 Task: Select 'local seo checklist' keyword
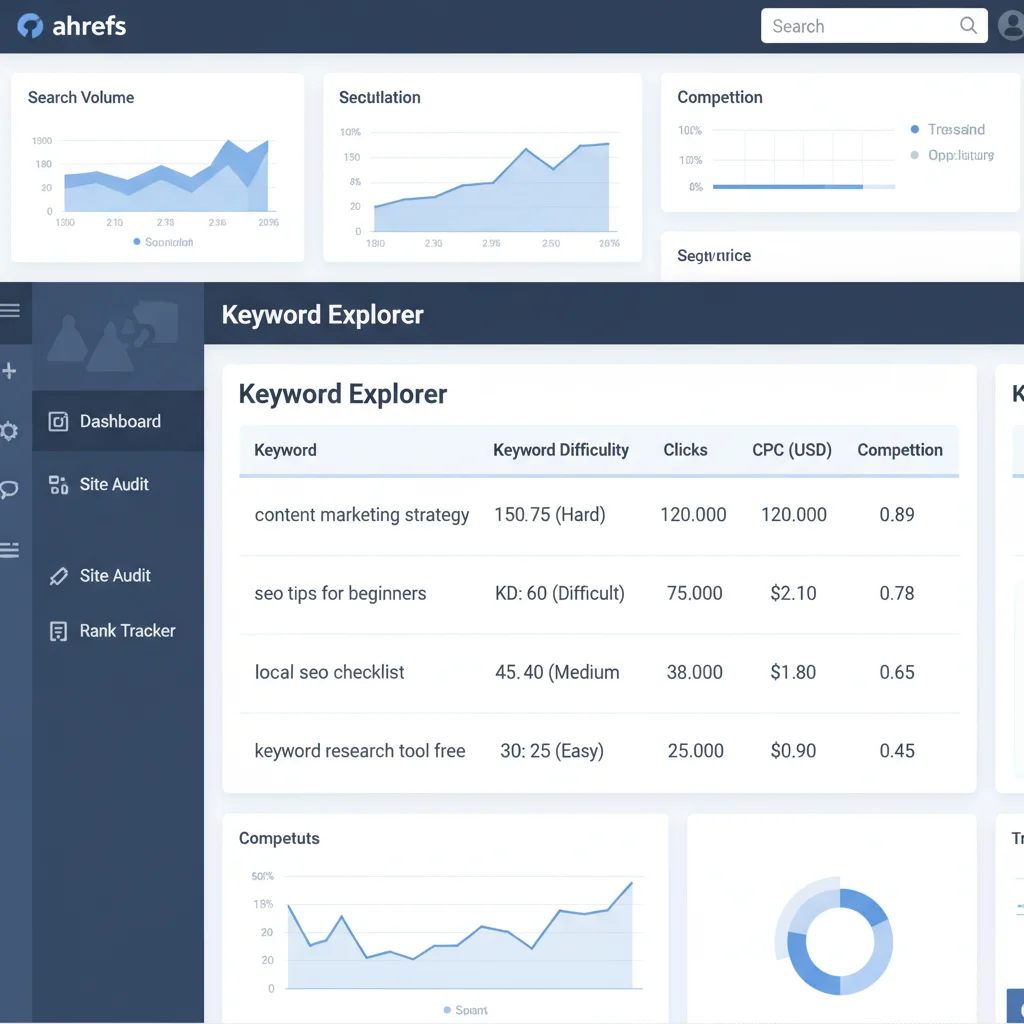(x=329, y=672)
